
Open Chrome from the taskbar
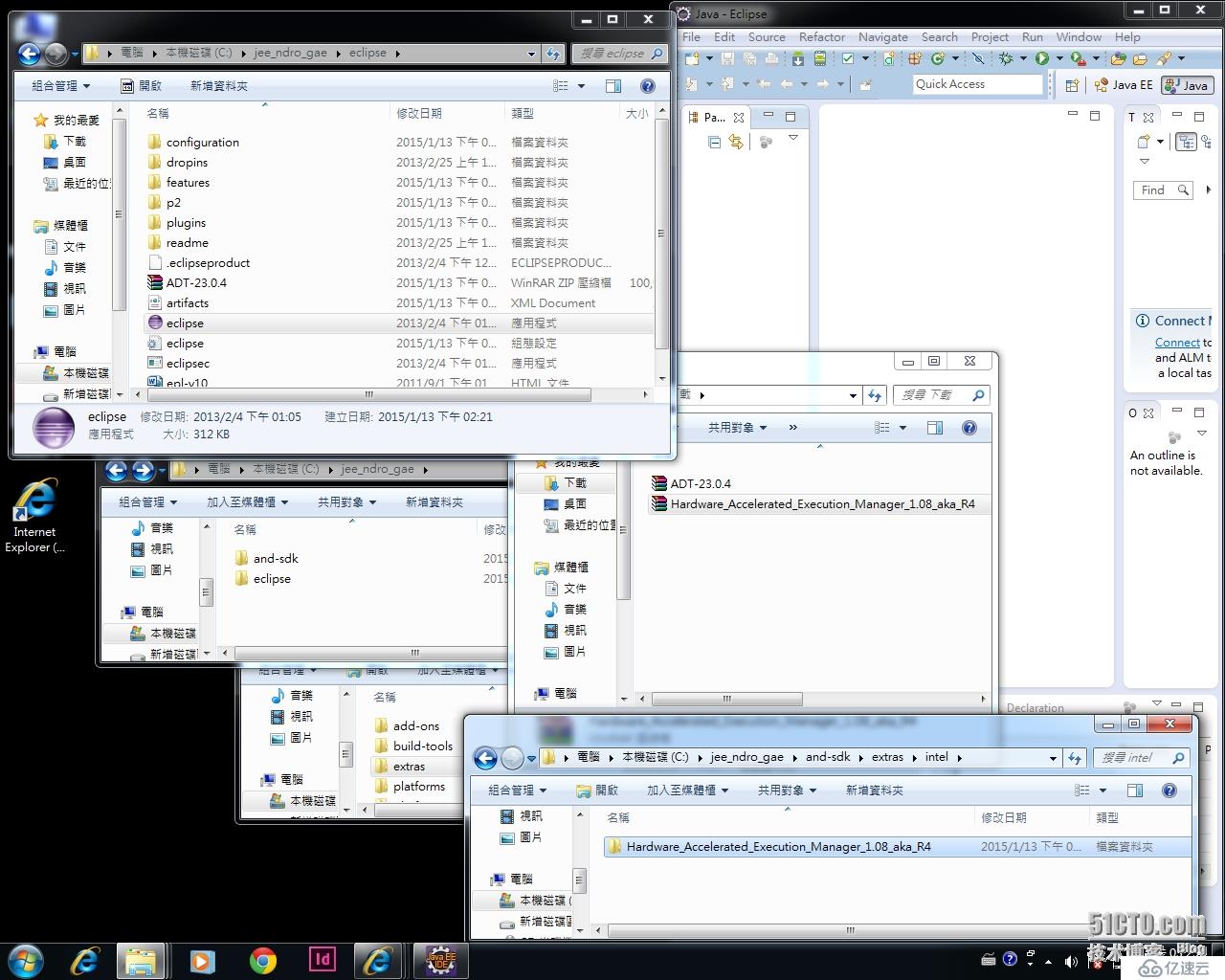[x=263, y=960]
